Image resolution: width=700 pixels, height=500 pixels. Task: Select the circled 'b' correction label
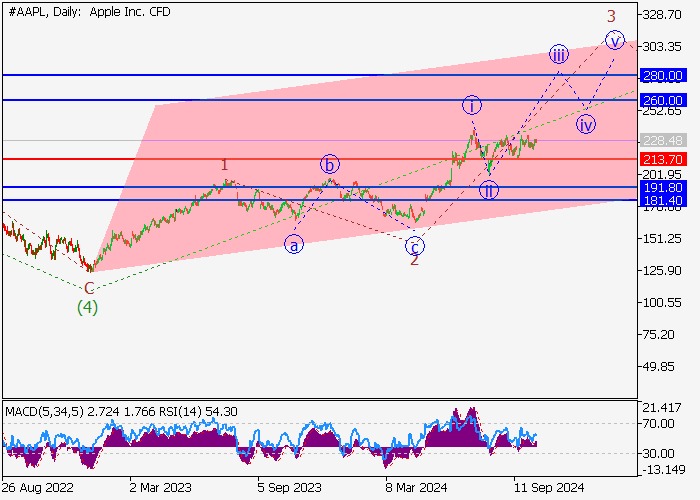tap(329, 165)
